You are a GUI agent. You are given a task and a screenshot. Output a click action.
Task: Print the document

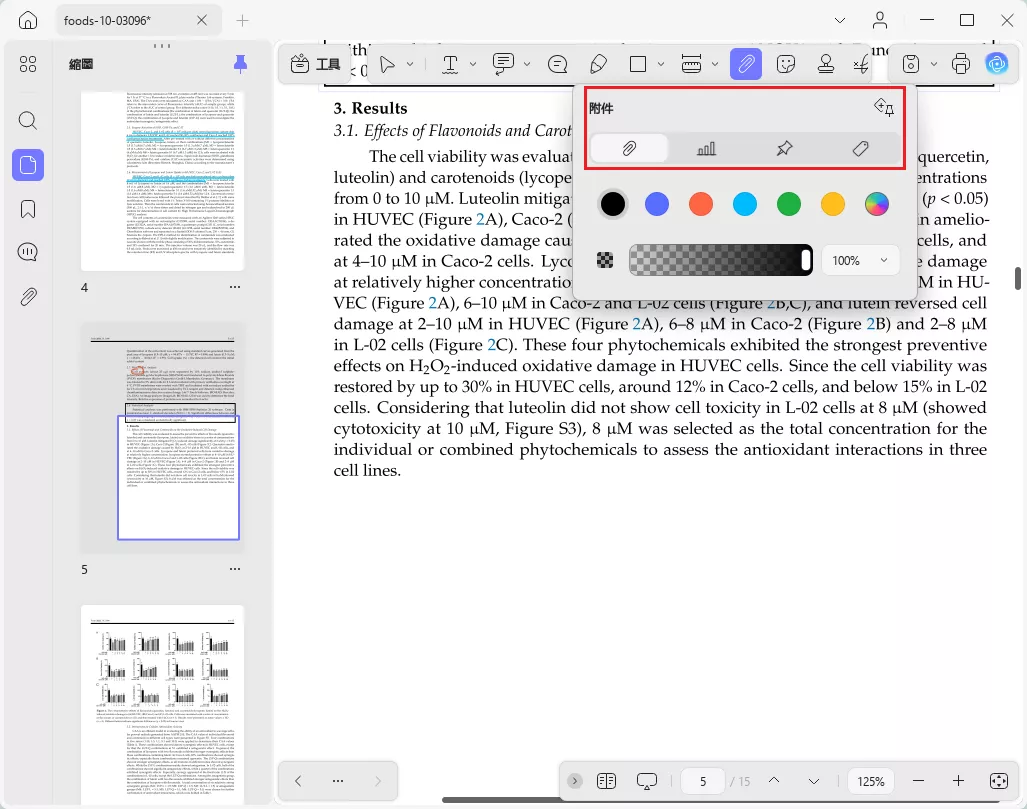(960, 64)
